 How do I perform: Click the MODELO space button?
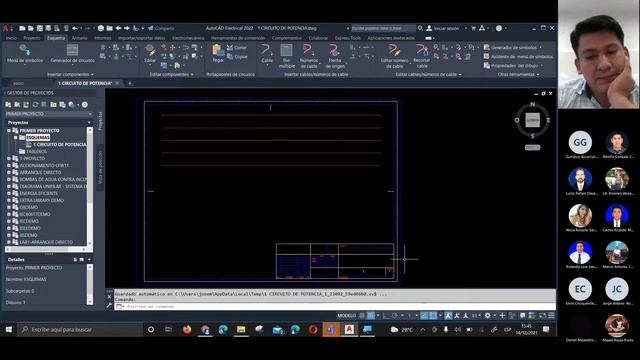(346, 316)
